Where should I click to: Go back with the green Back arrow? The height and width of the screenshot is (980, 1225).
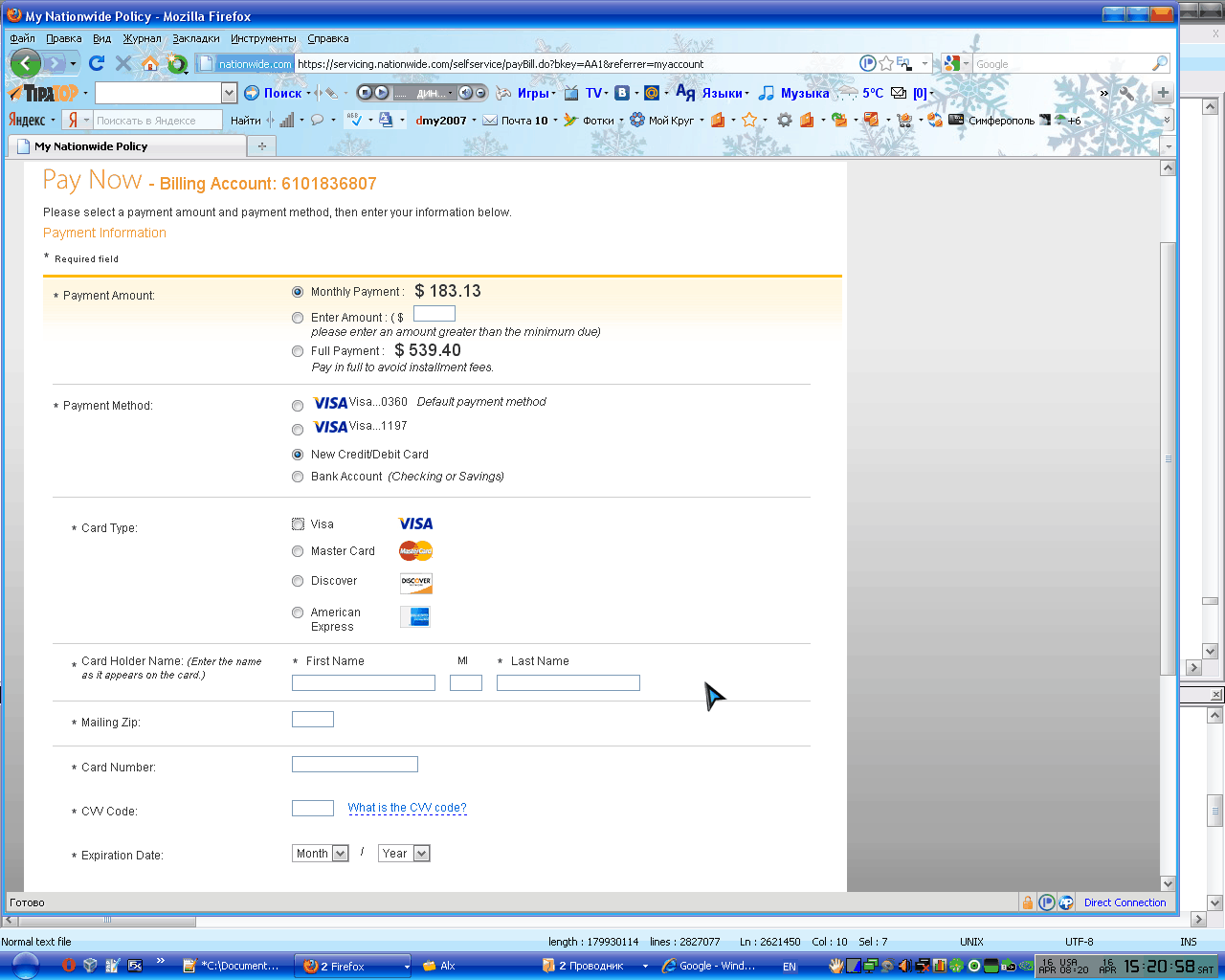pos(26,64)
